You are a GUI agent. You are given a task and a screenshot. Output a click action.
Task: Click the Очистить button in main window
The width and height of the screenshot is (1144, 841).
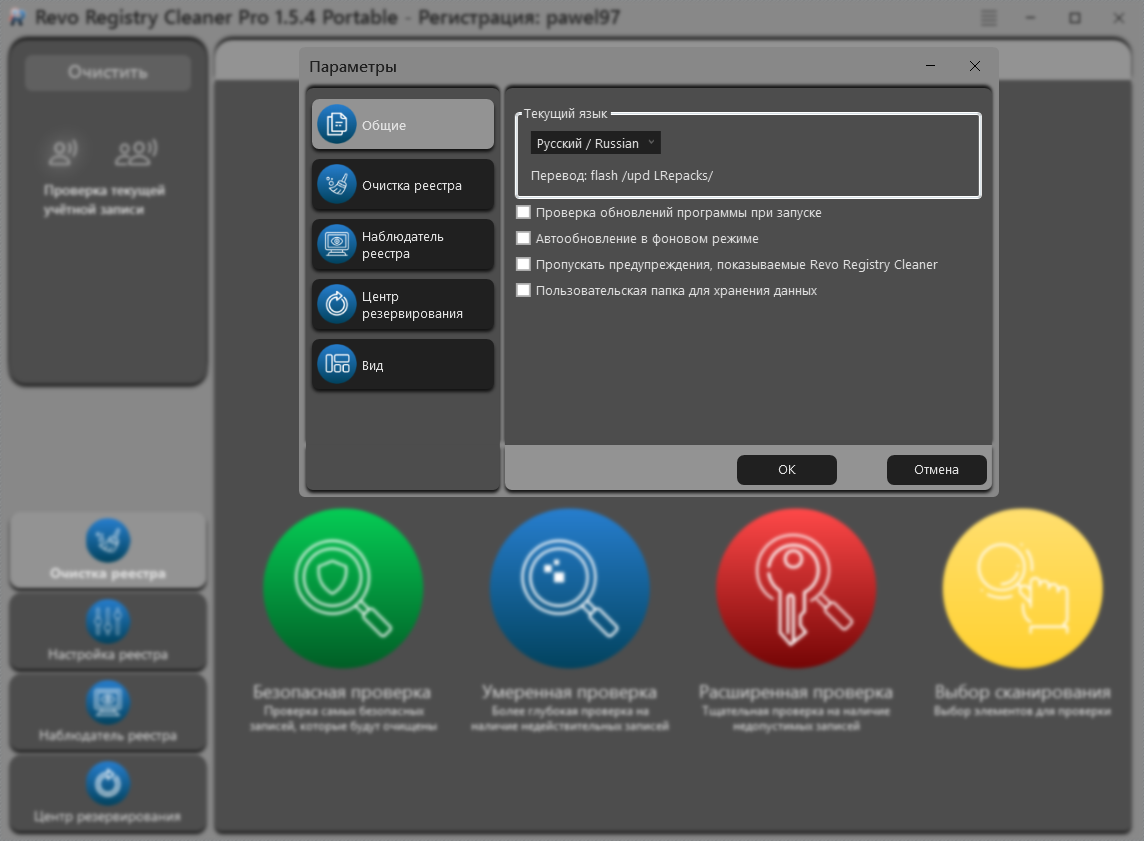point(108,72)
